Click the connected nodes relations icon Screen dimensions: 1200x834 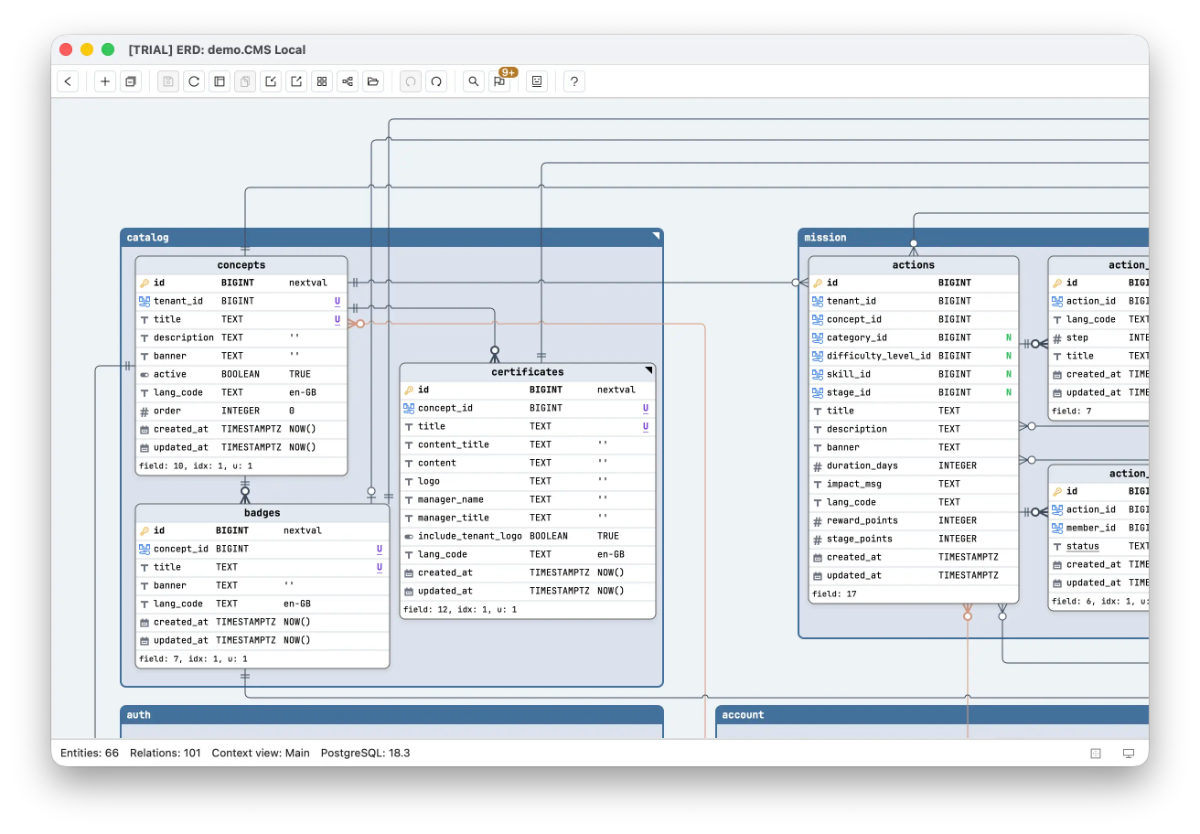(x=347, y=82)
